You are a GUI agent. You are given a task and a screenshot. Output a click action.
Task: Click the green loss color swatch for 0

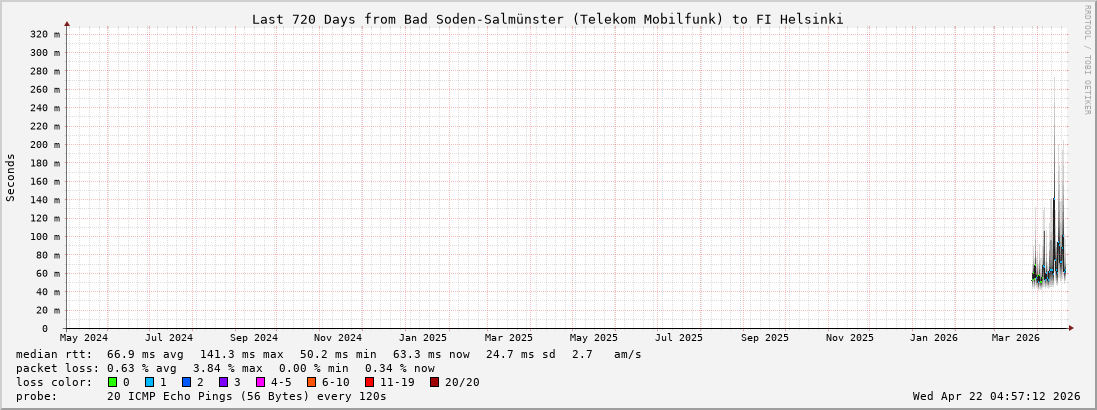[112, 382]
